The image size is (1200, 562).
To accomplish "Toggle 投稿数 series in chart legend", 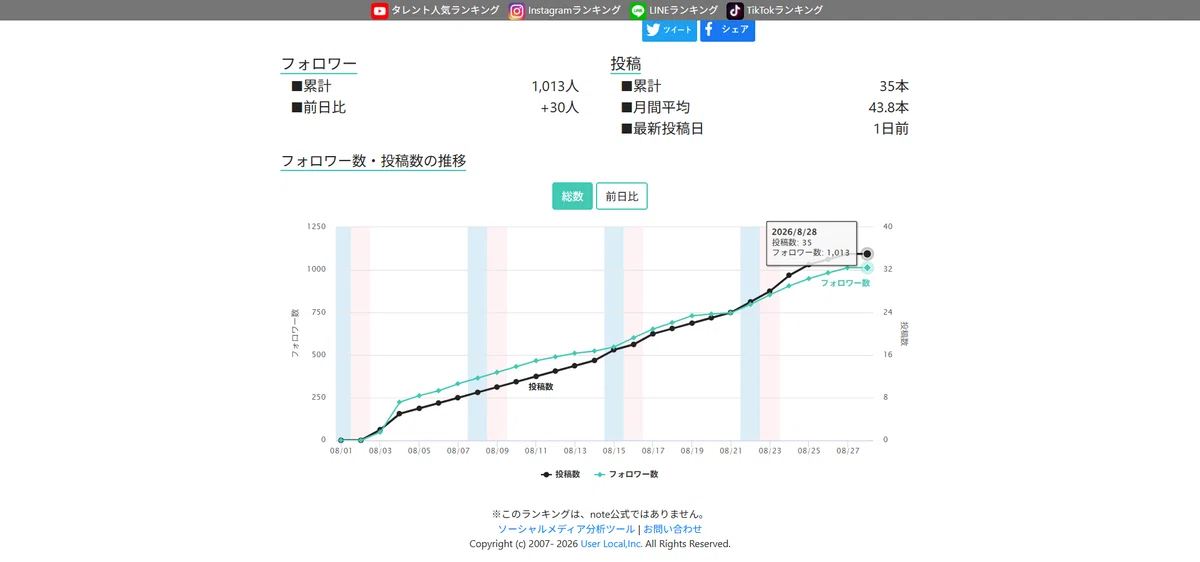I will point(561,474).
